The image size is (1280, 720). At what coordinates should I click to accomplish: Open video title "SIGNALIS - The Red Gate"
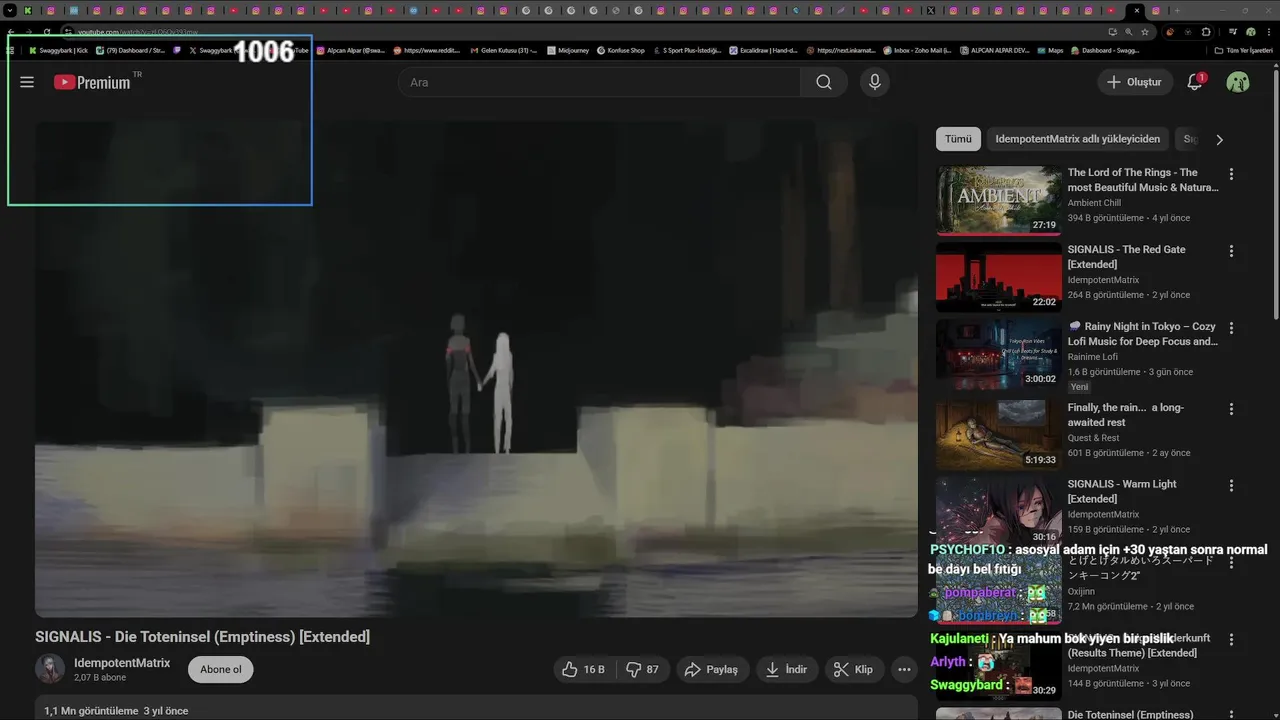pos(1126,257)
